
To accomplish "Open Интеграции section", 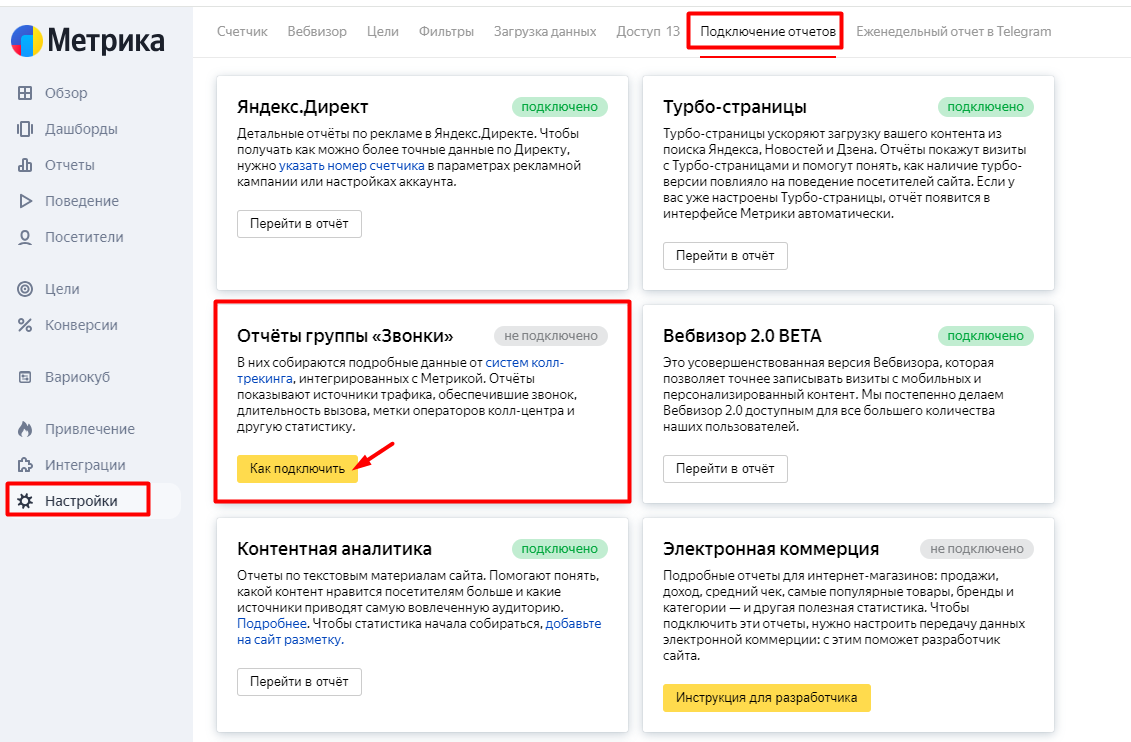I will tap(85, 465).
